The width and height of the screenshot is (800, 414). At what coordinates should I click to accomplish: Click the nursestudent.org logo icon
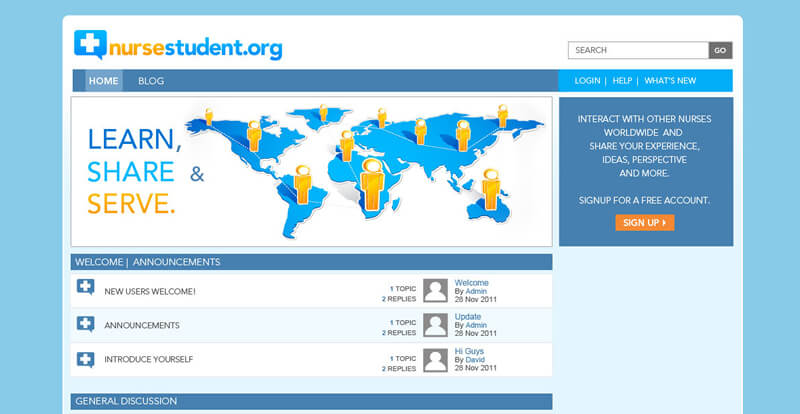click(x=90, y=45)
